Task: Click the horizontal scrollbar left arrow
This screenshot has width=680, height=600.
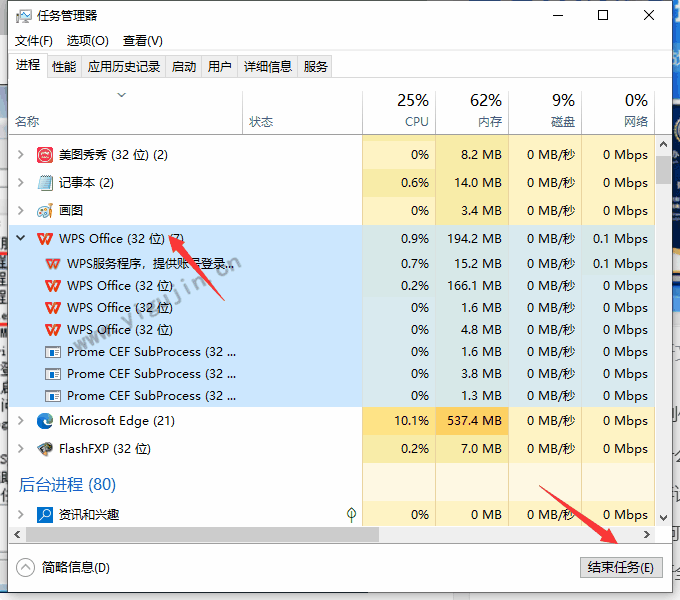Action: [x=17, y=535]
